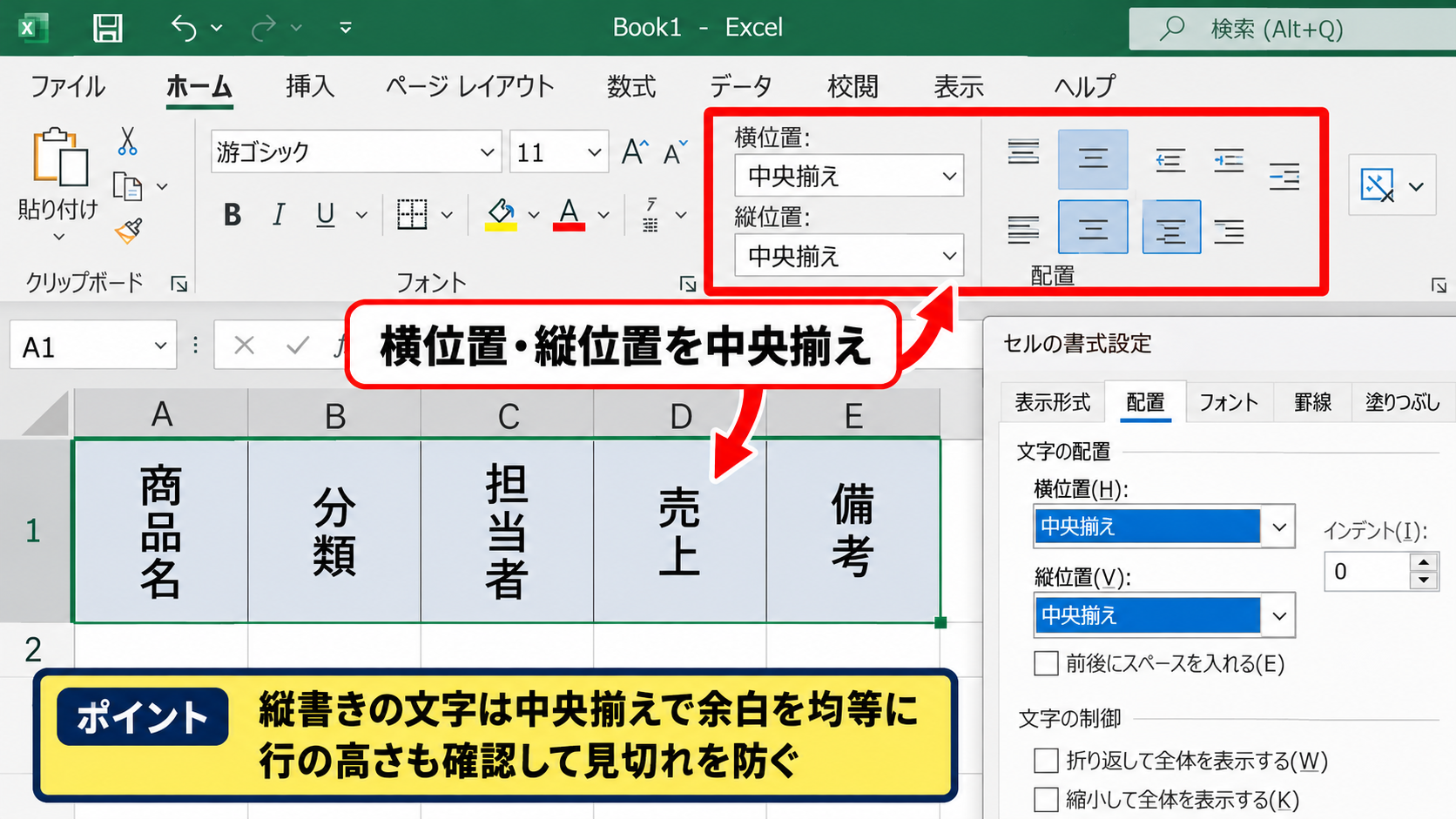This screenshot has height=819, width=1456.
Task: Toggle Bold formatting
Action: (232, 214)
